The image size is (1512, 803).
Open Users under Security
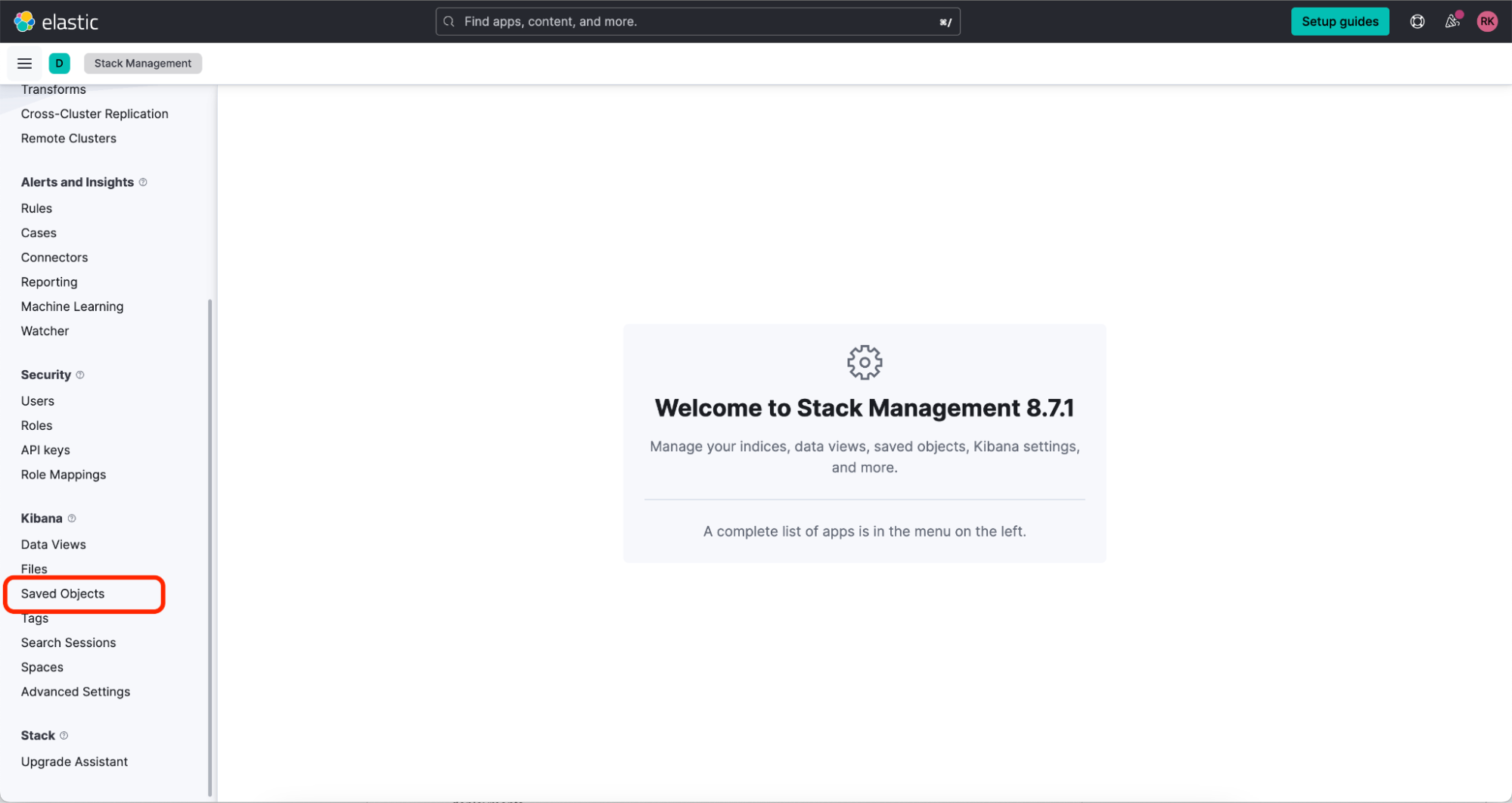tap(38, 401)
